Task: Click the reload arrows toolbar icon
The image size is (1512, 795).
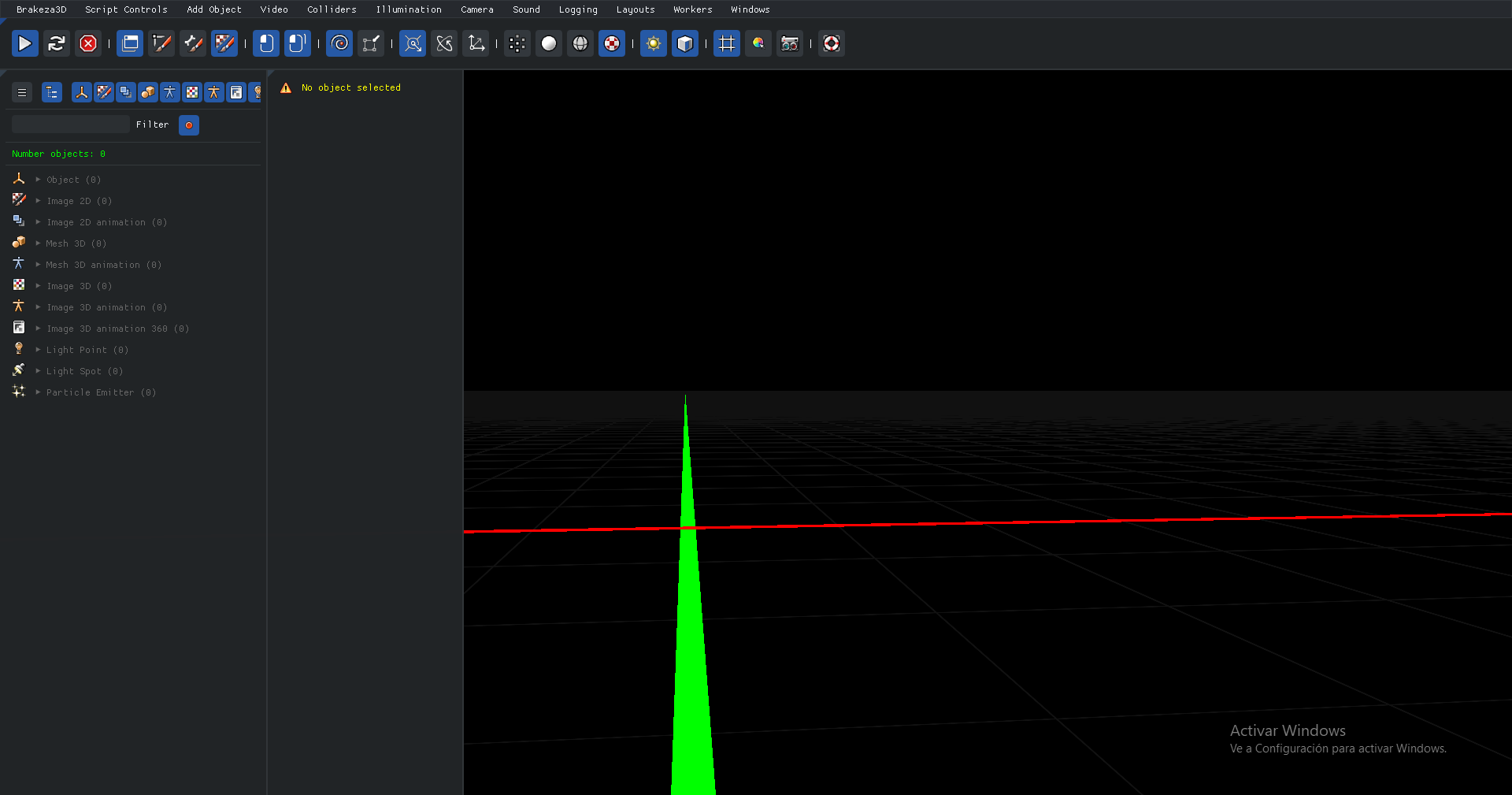Action: pos(57,43)
